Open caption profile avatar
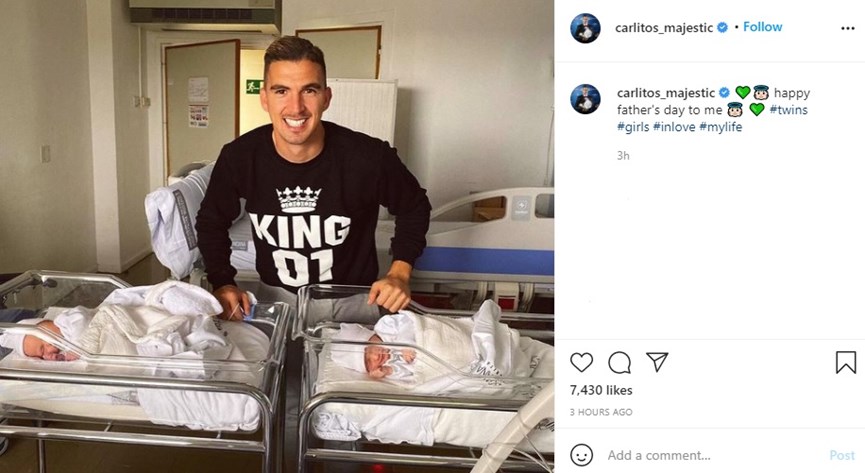865x473 pixels. pyautogui.click(x=585, y=99)
